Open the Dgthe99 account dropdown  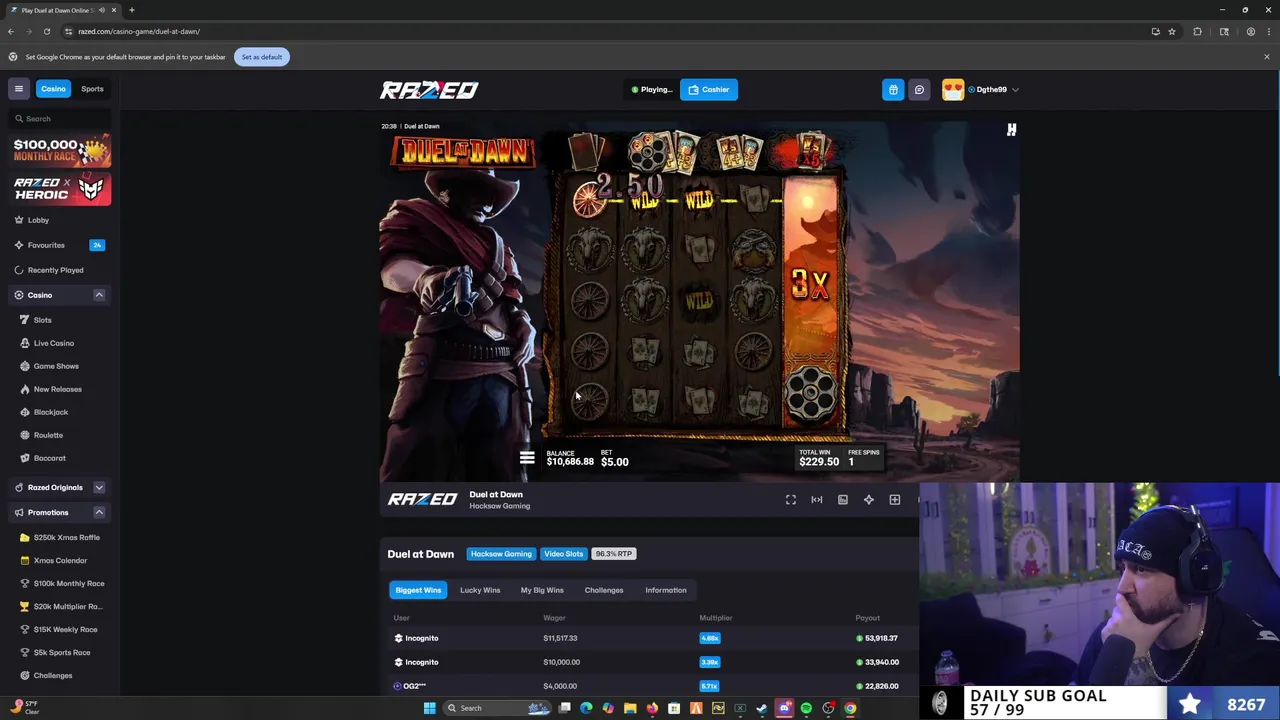[x=1015, y=89]
